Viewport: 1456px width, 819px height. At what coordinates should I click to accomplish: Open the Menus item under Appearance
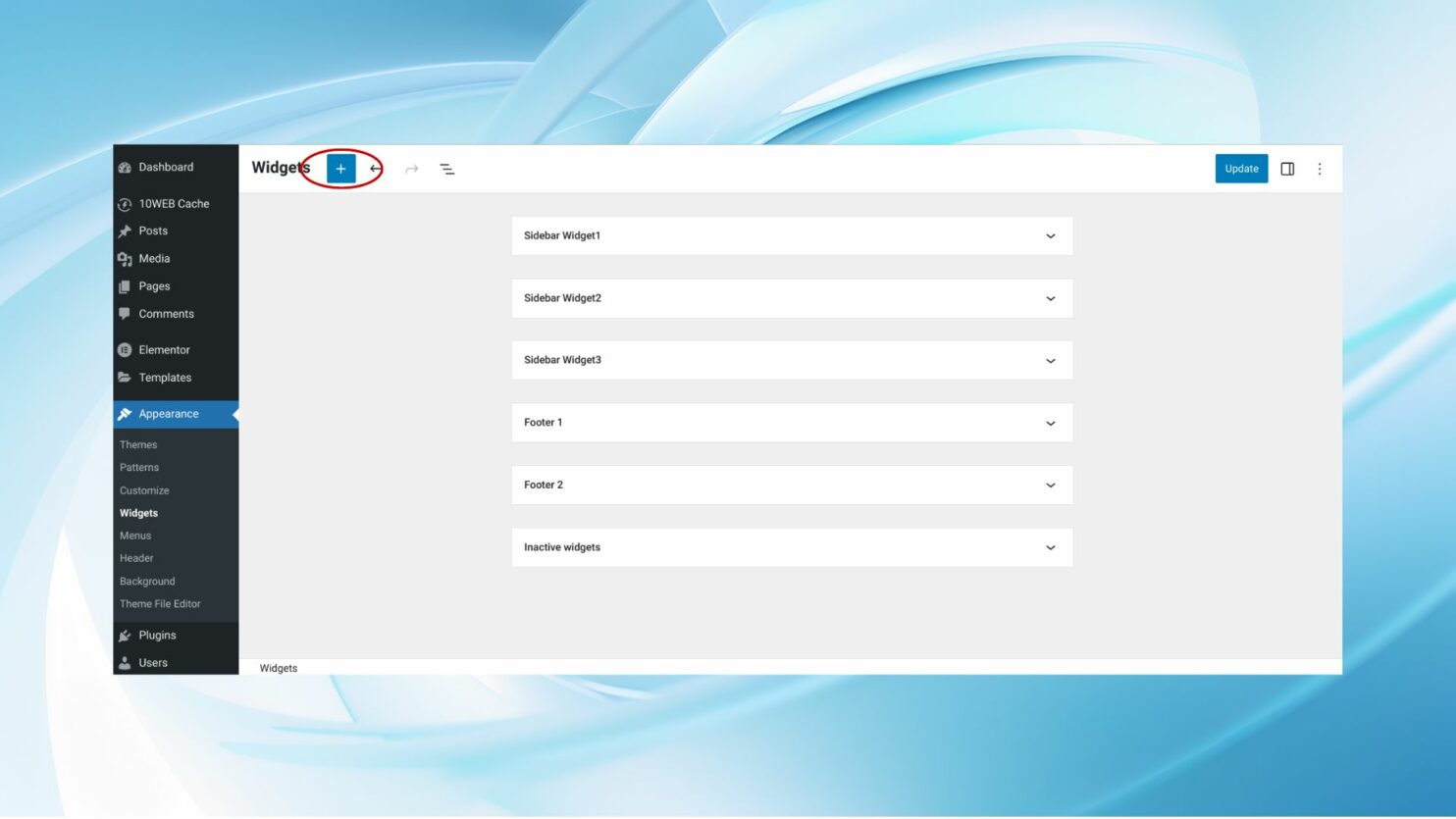pos(134,536)
